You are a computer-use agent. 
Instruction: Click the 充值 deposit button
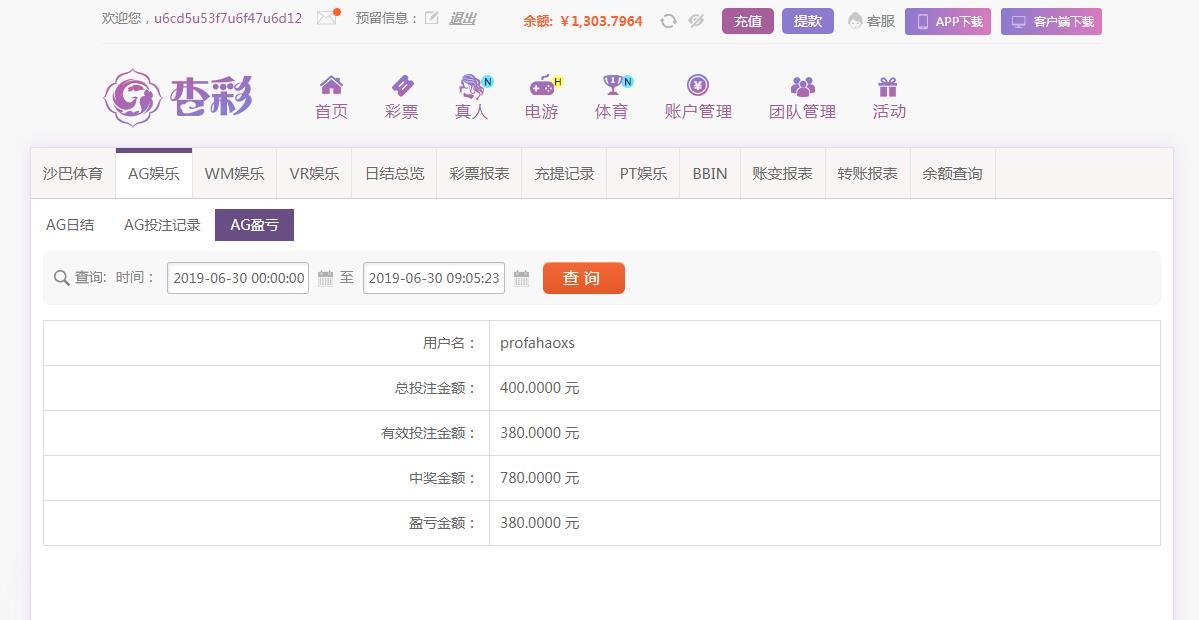tap(747, 21)
